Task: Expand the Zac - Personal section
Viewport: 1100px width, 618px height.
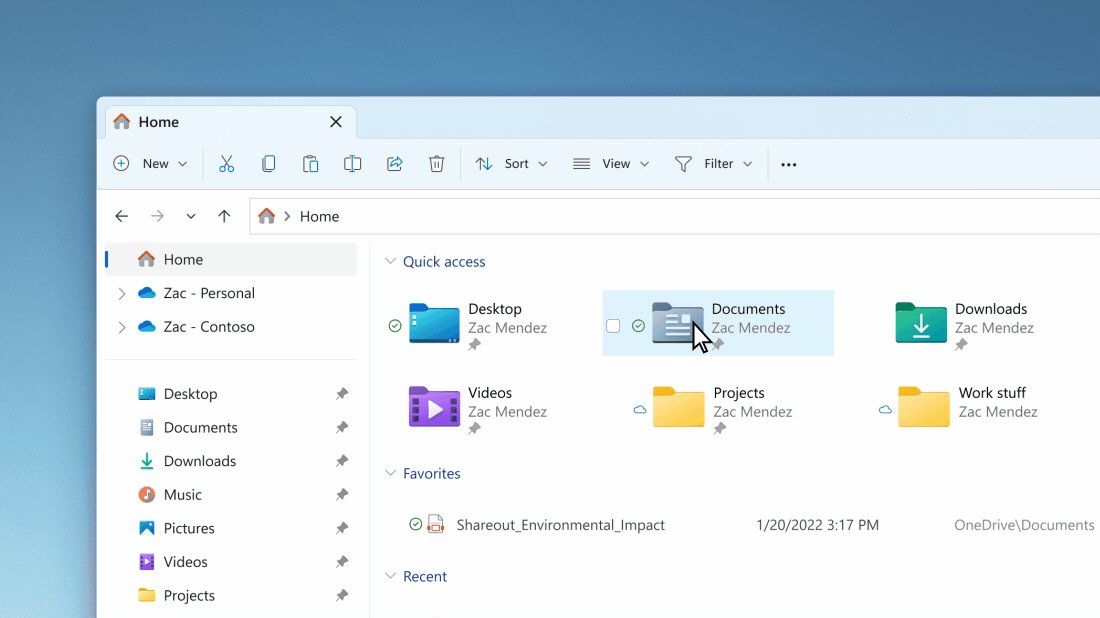Action: pyautogui.click(x=120, y=293)
